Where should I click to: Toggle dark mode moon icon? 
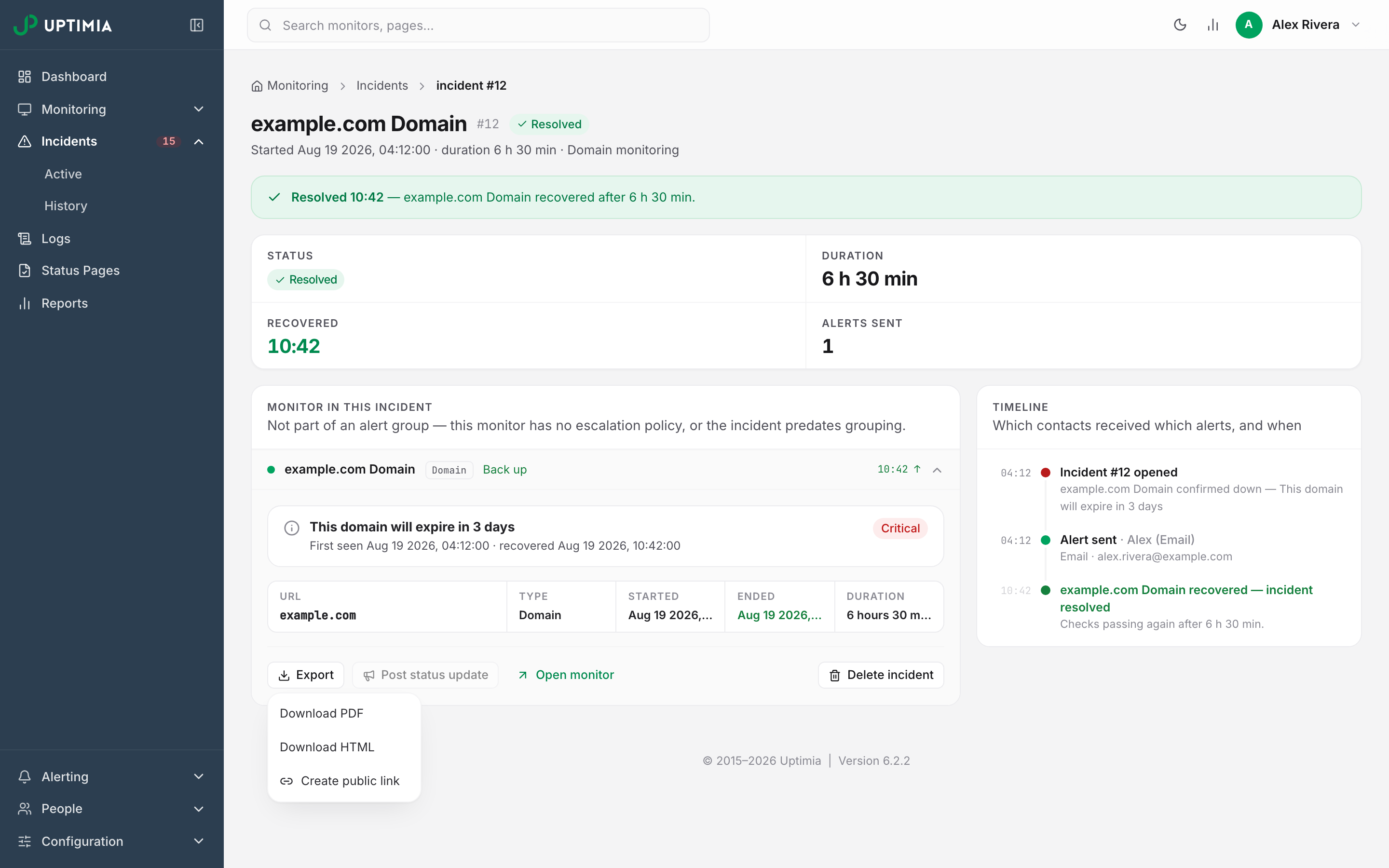click(1180, 25)
